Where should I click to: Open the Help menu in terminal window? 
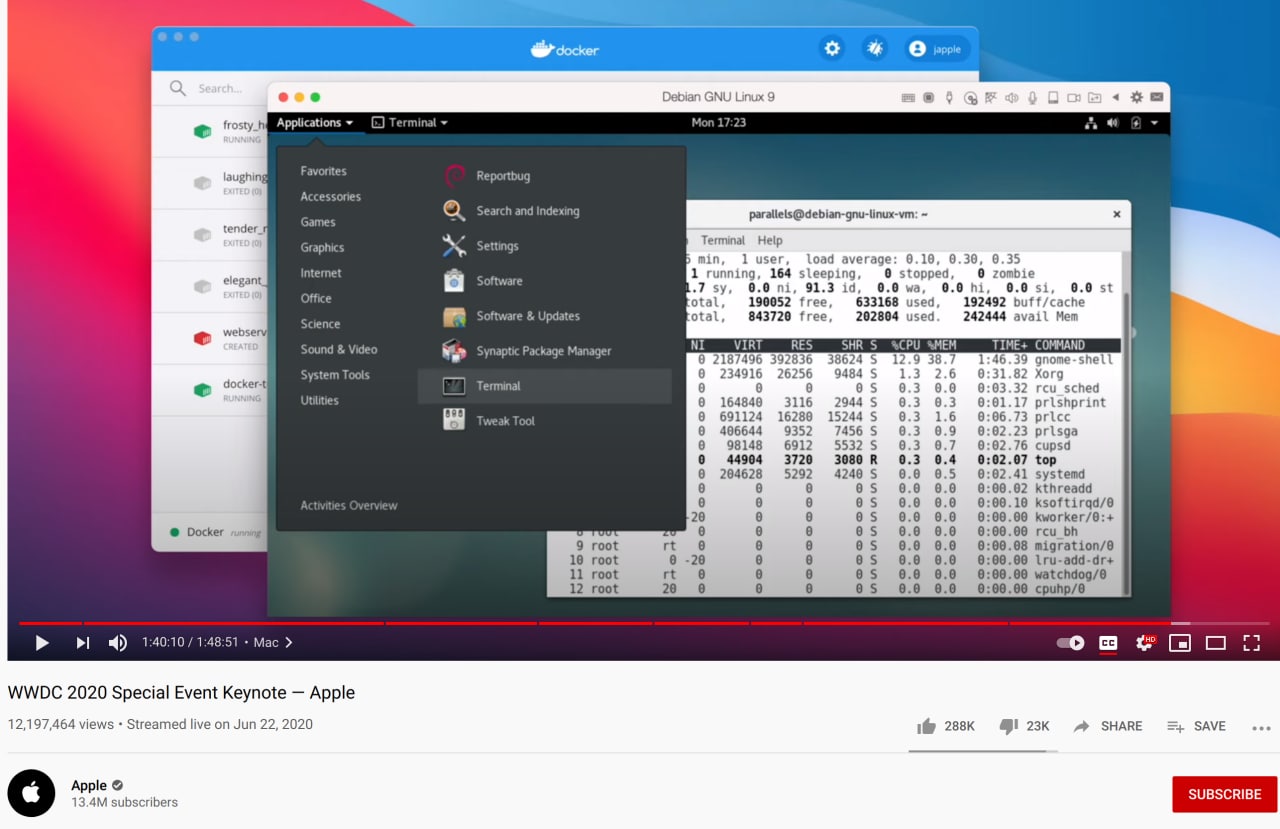770,240
